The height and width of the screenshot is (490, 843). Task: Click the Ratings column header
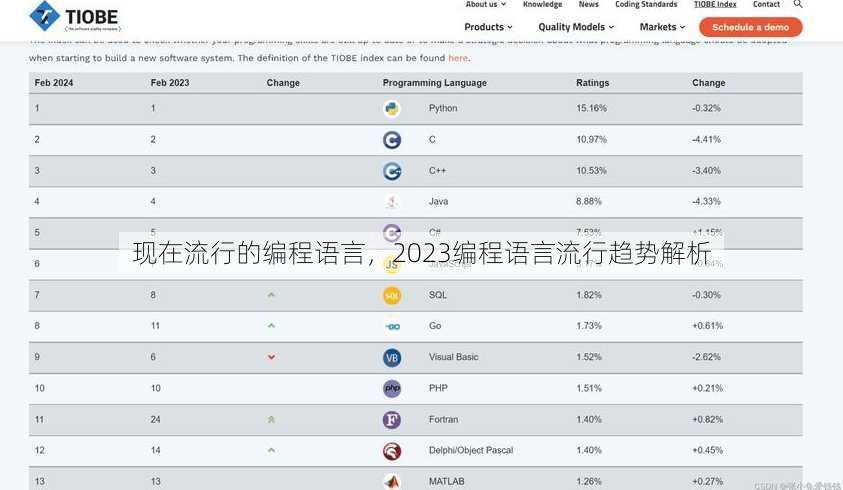click(x=592, y=83)
